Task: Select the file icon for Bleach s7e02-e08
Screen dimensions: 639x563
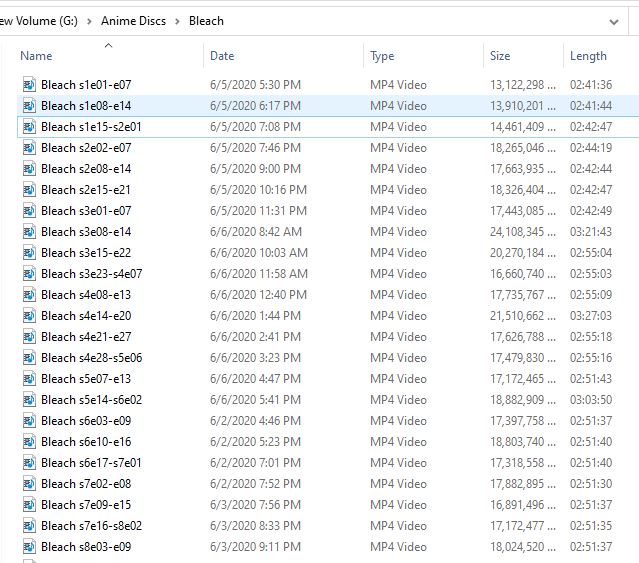Action: (29, 484)
